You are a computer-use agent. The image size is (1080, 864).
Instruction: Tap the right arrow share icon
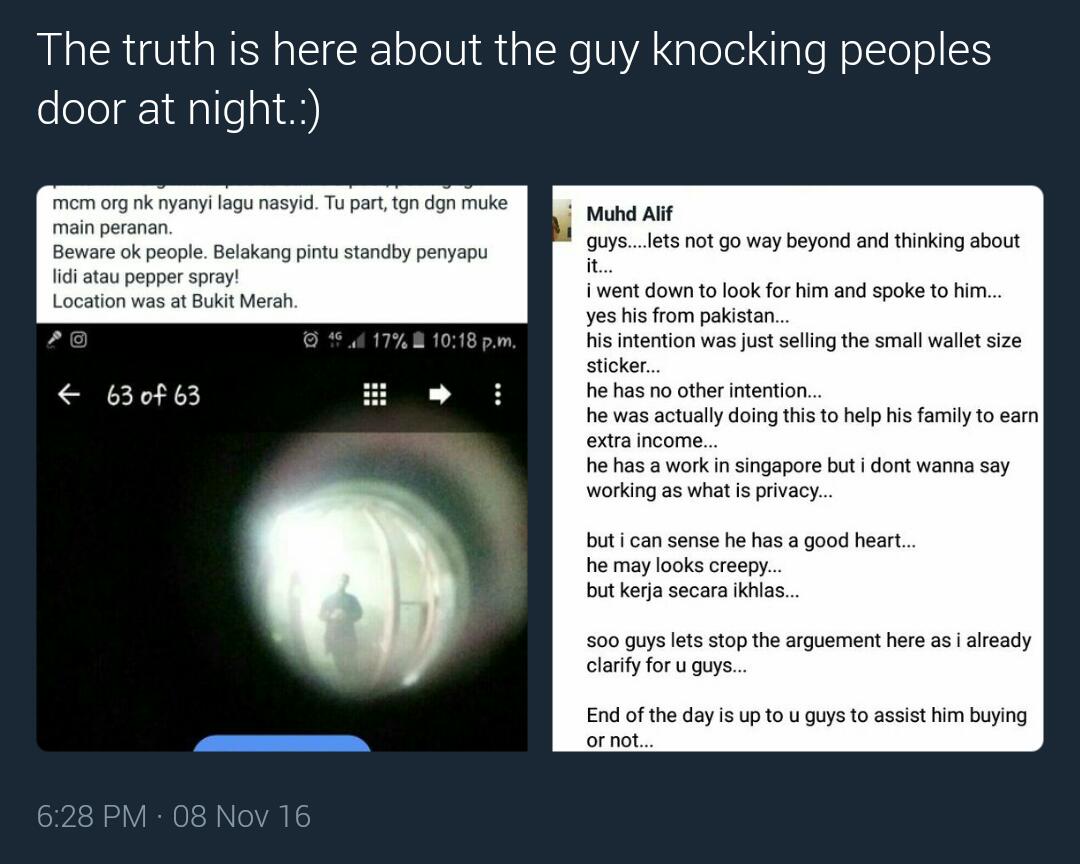pos(439,394)
